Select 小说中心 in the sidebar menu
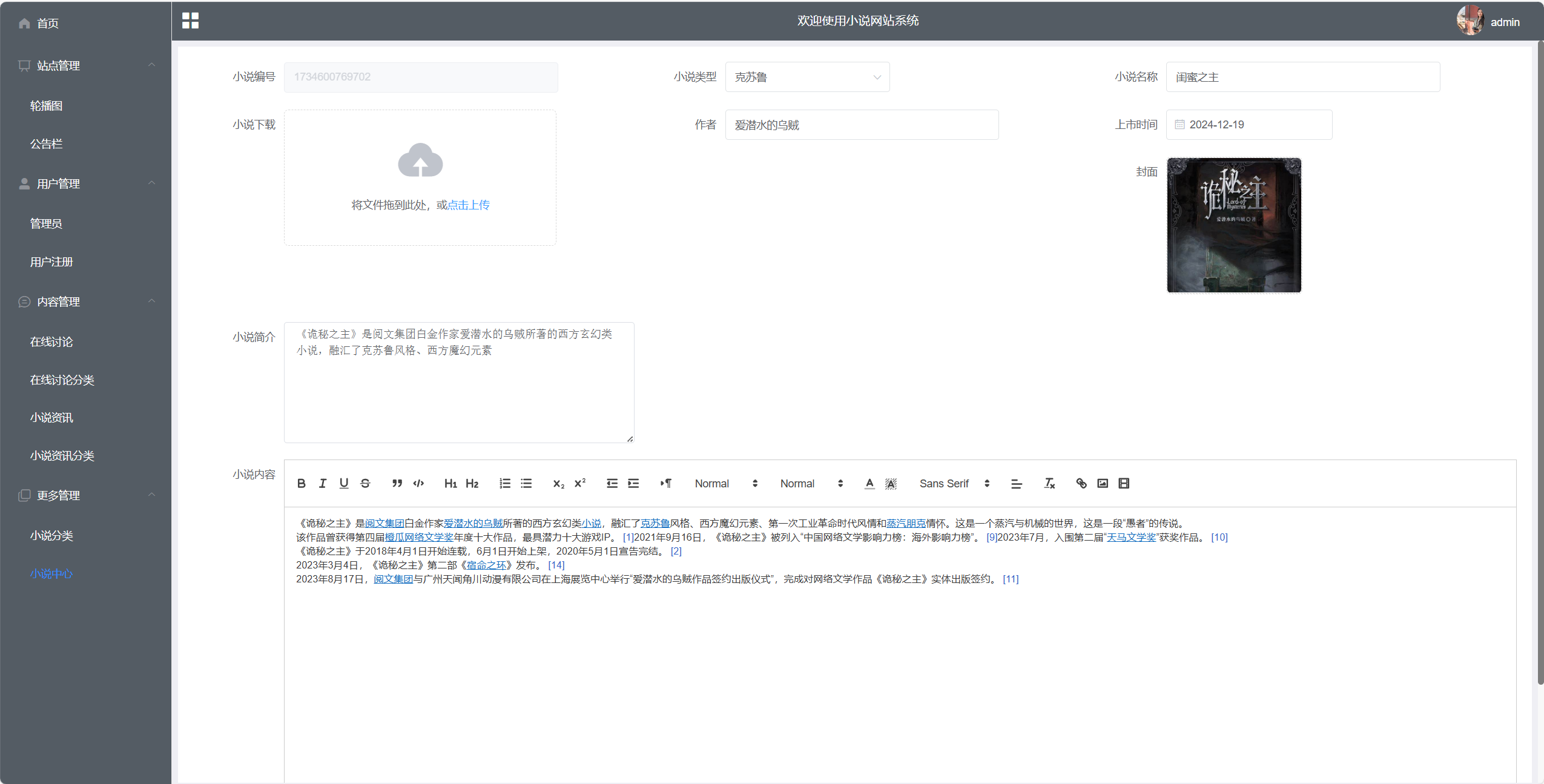The height and width of the screenshot is (784, 1544). click(x=51, y=574)
